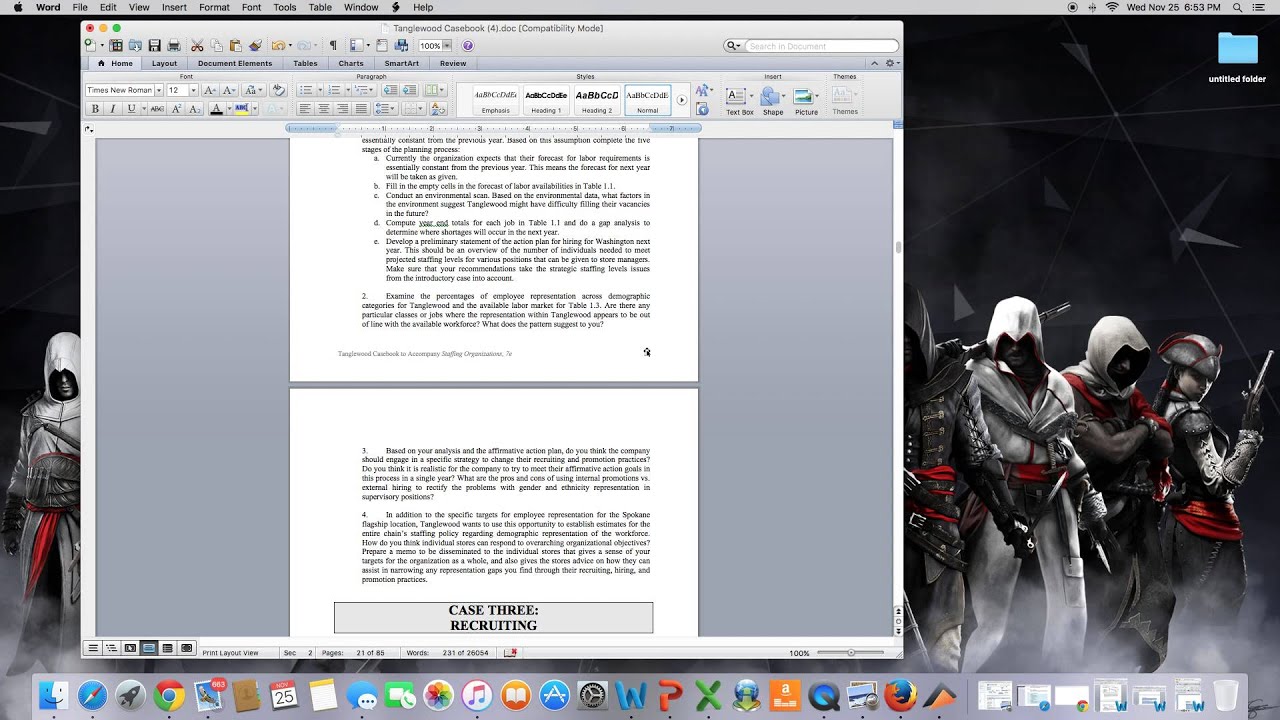Expand the bulleted list options arrow

(x=320, y=90)
